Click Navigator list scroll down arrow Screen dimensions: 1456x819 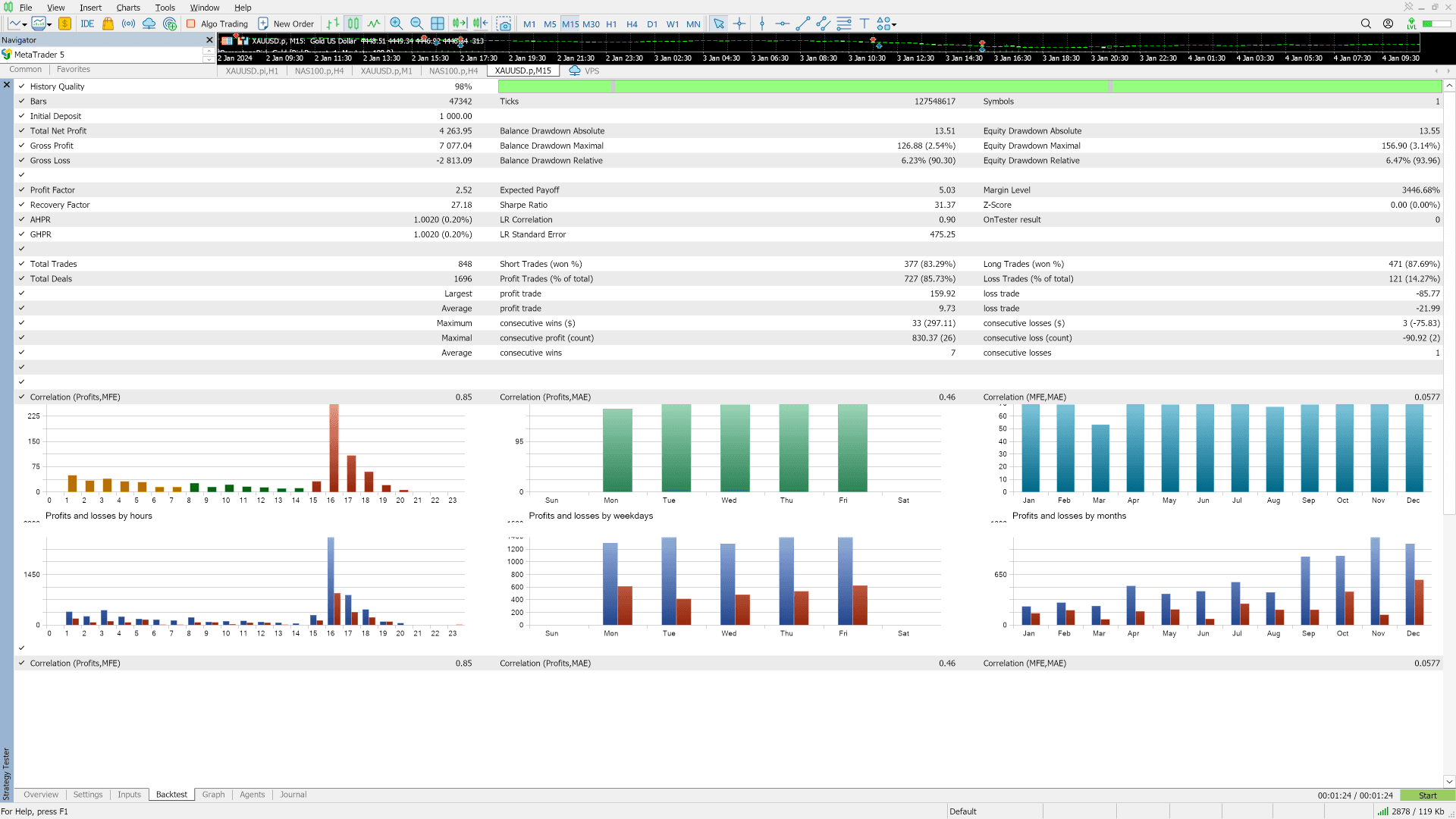[x=208, y=59]
